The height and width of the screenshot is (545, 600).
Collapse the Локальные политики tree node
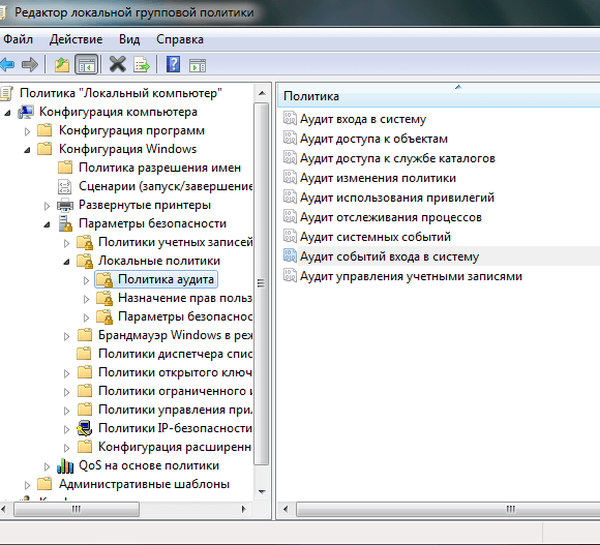click(x=66, y=261)
